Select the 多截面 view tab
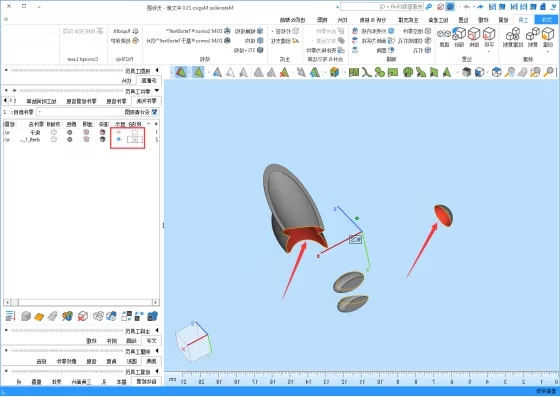 [149, 81]
